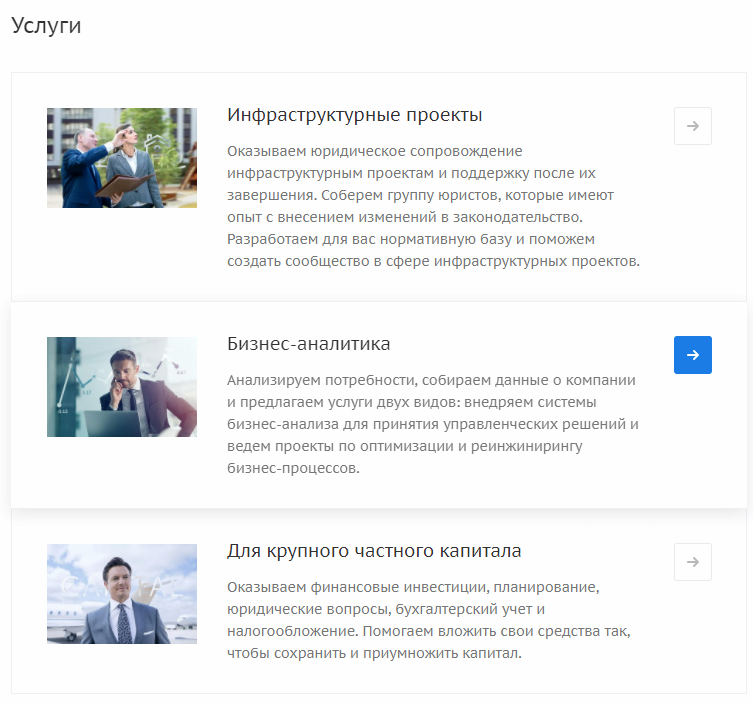Open the Бизнес-аналитика heading link
The height and width of the screenshot is (704, 753).
(x=308, y=344)
